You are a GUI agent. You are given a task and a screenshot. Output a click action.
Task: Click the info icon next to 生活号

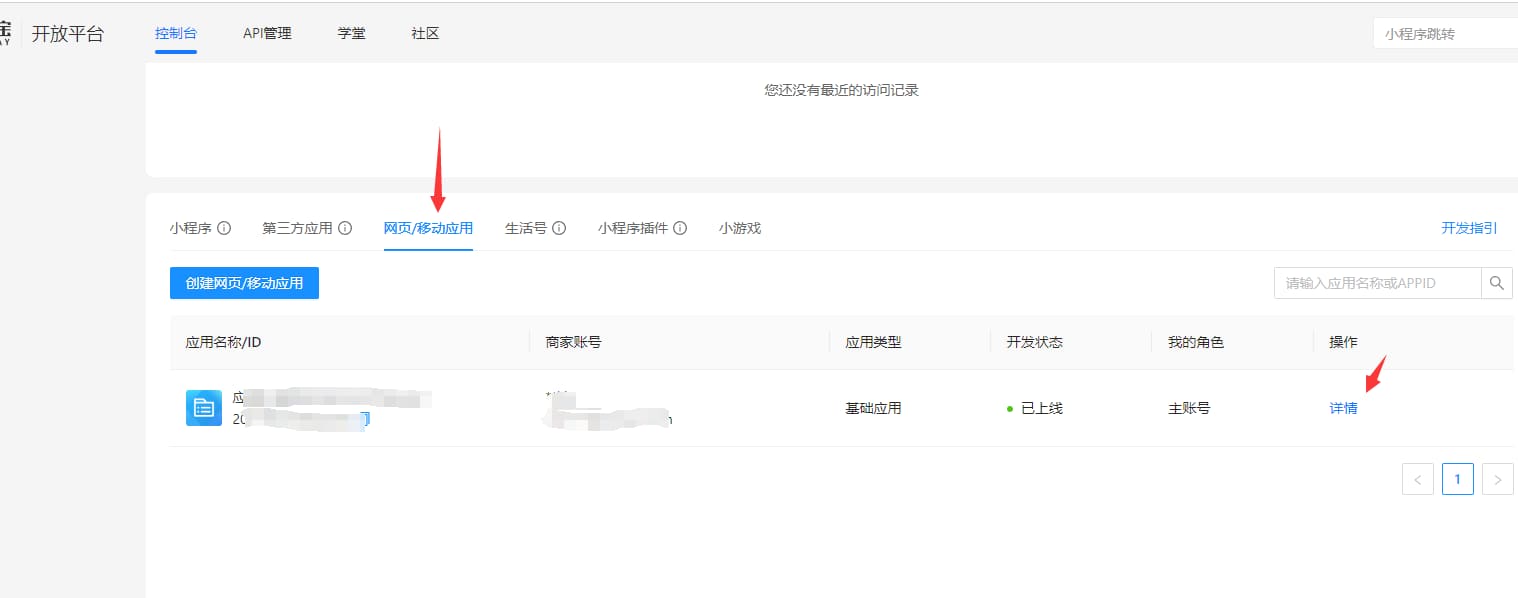pos(560,228)
